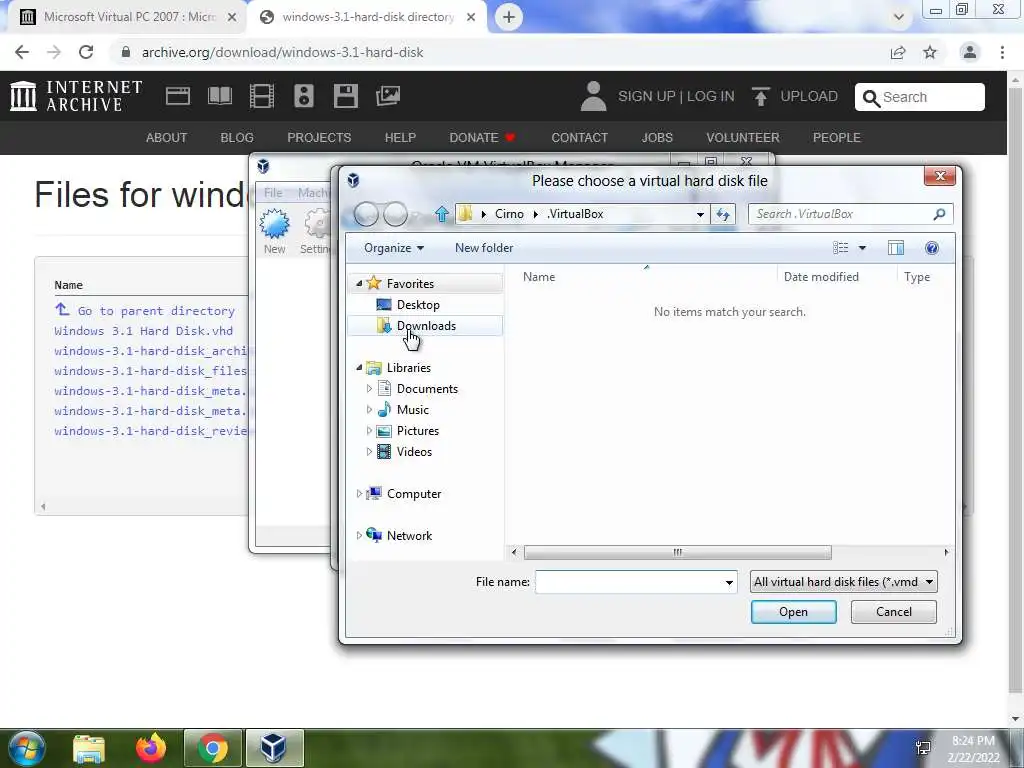Open the File menu in VirtualBox Manager
Viewport: 1024px width, 768px height.
pos(273,193)
